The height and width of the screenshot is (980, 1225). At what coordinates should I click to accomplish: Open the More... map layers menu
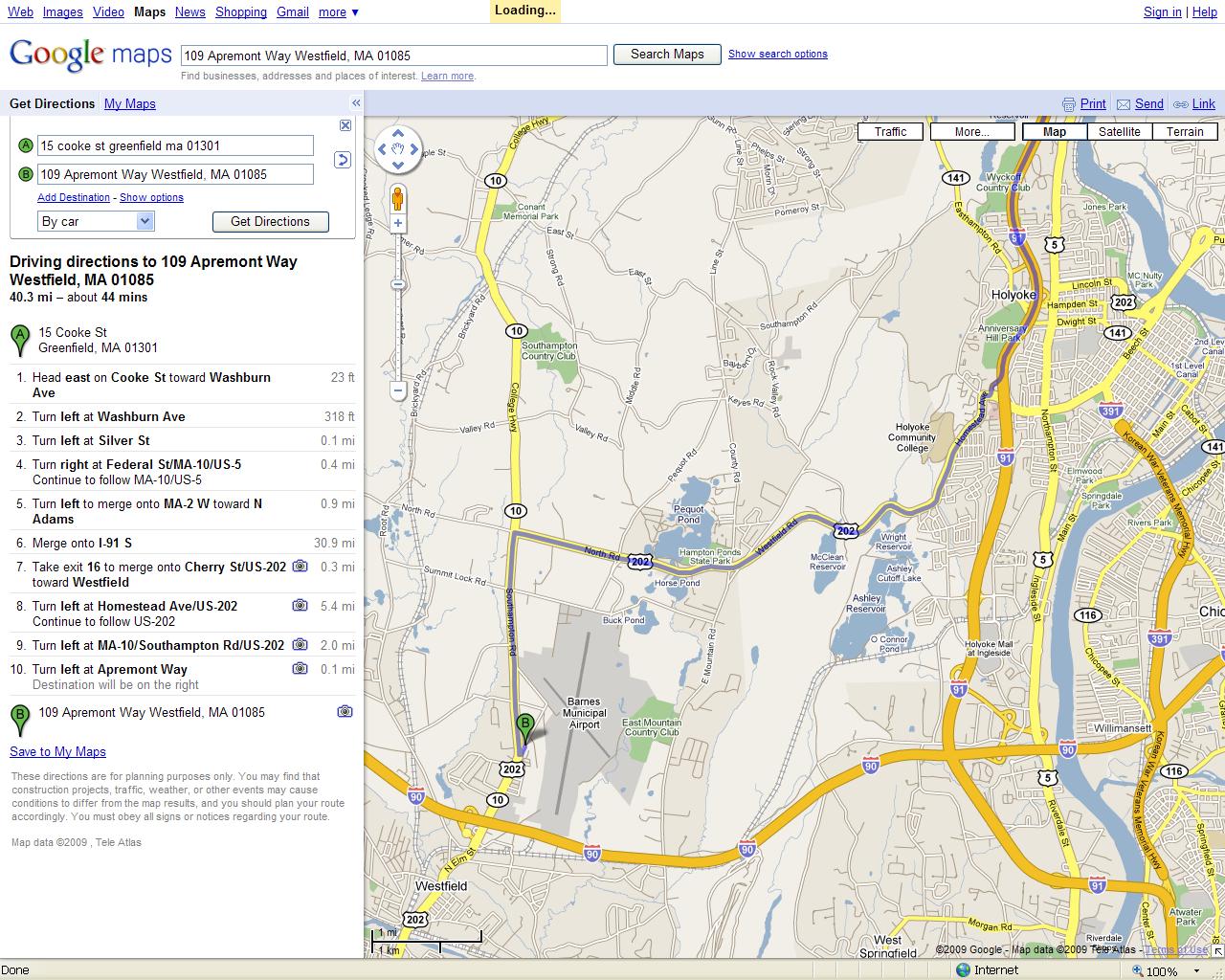(971, 132)
